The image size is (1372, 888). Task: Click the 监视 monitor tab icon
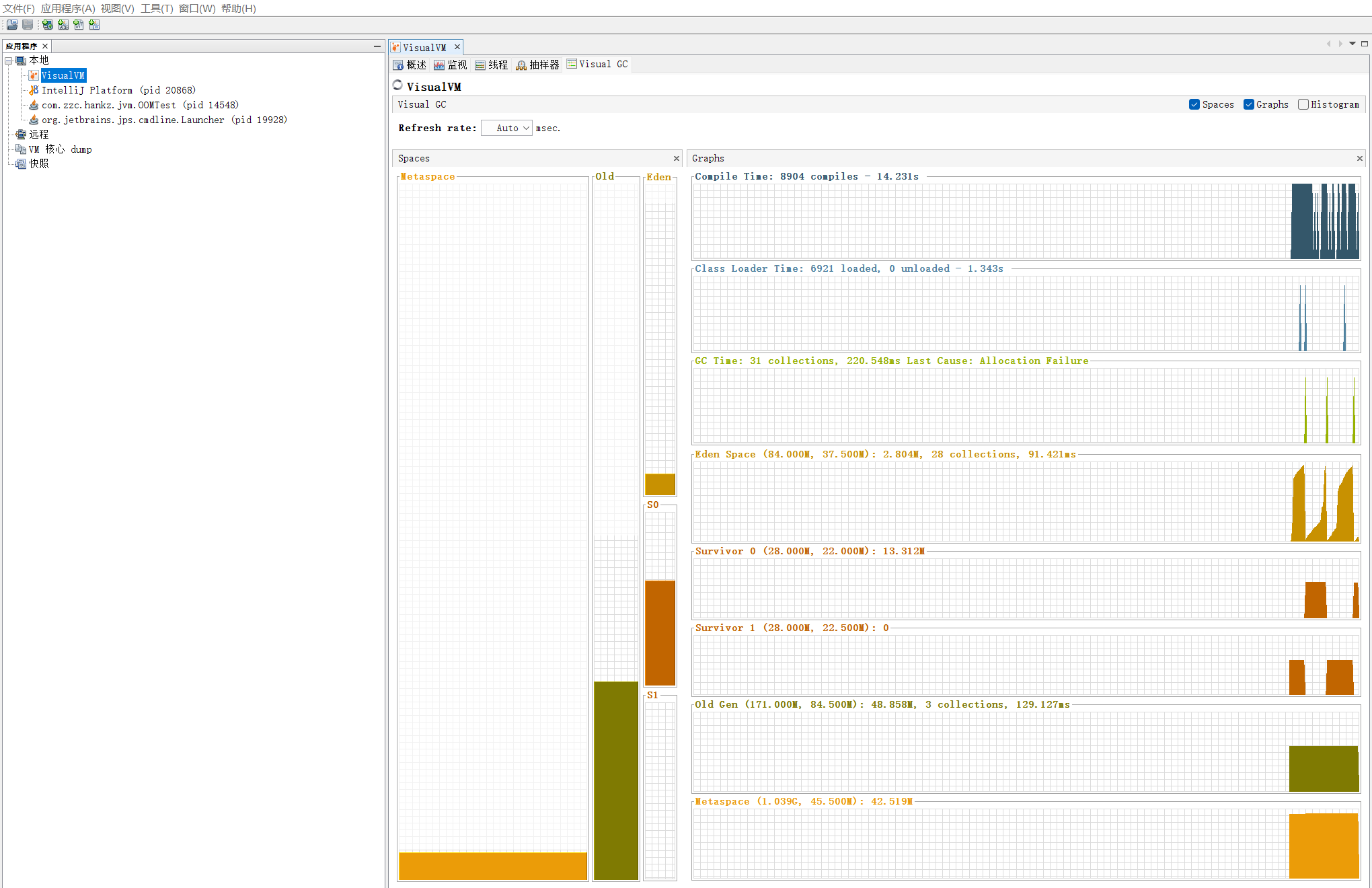[439, 65]
